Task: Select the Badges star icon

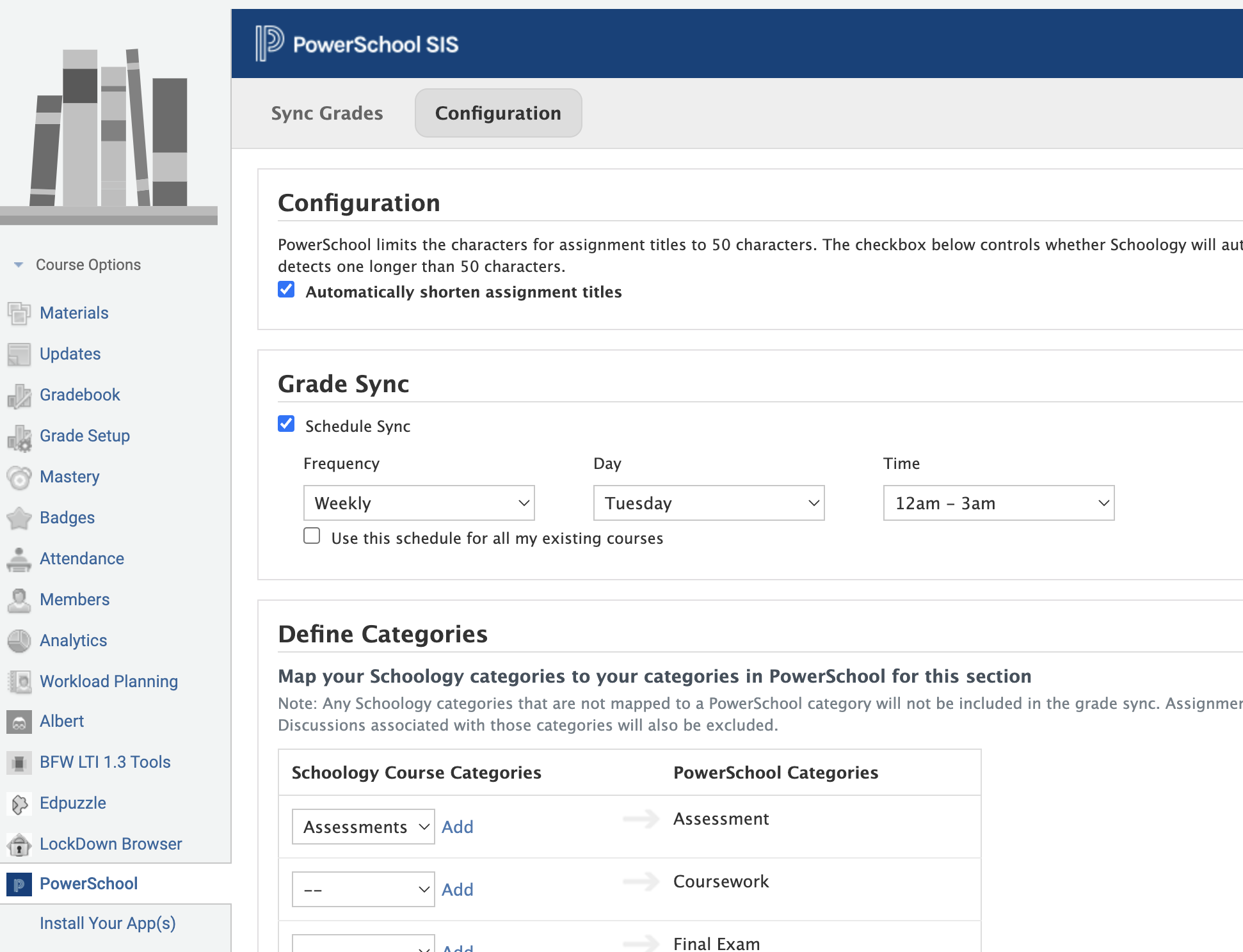Action: (19, 518)
